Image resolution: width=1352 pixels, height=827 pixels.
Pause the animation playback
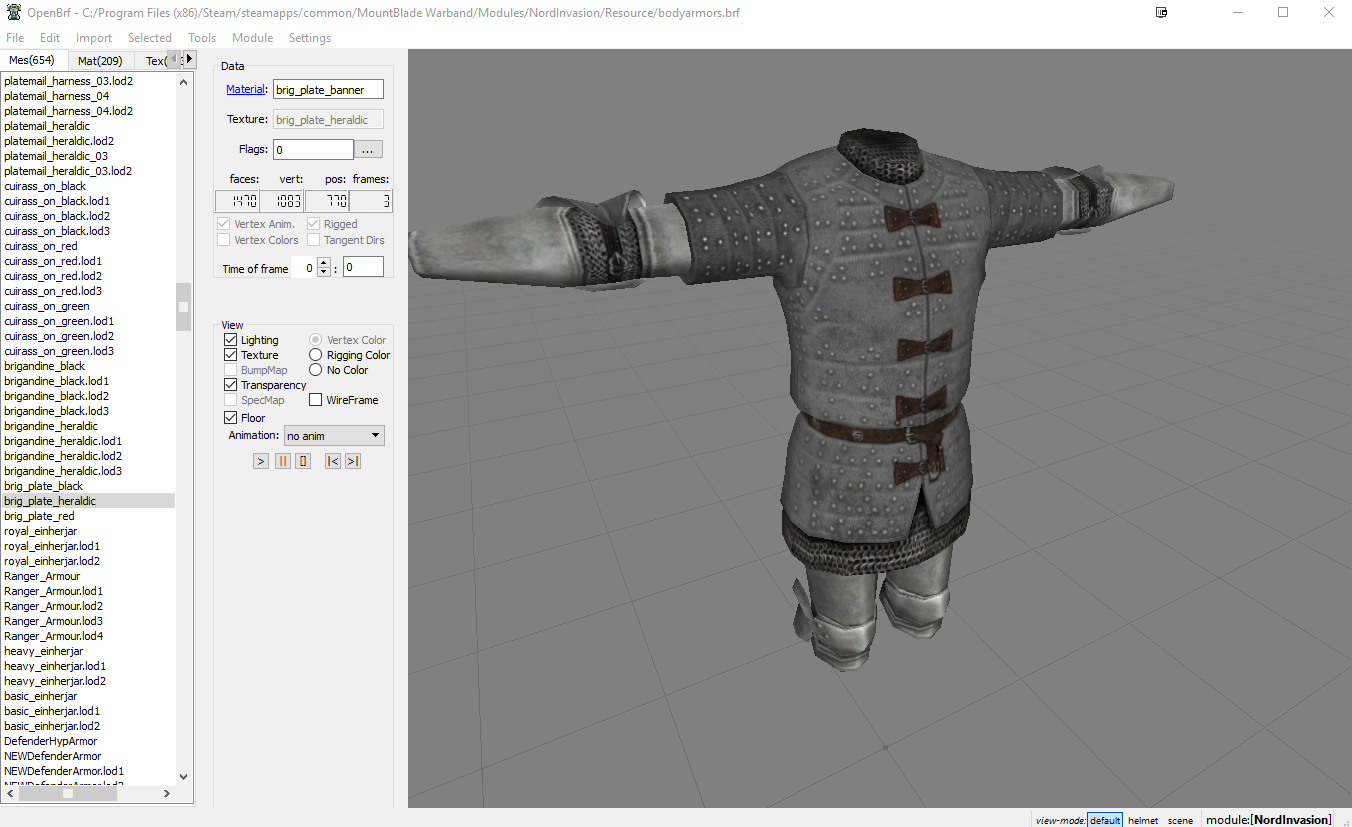click(x=283, y=461)
